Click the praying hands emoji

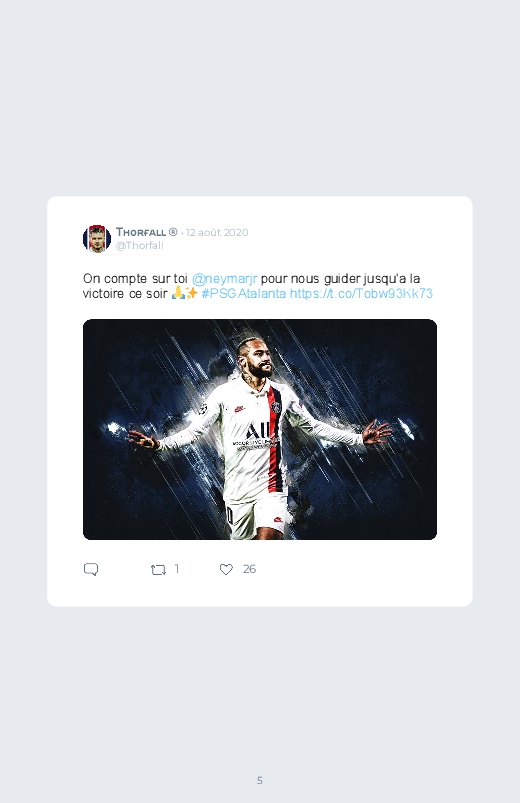178,293
